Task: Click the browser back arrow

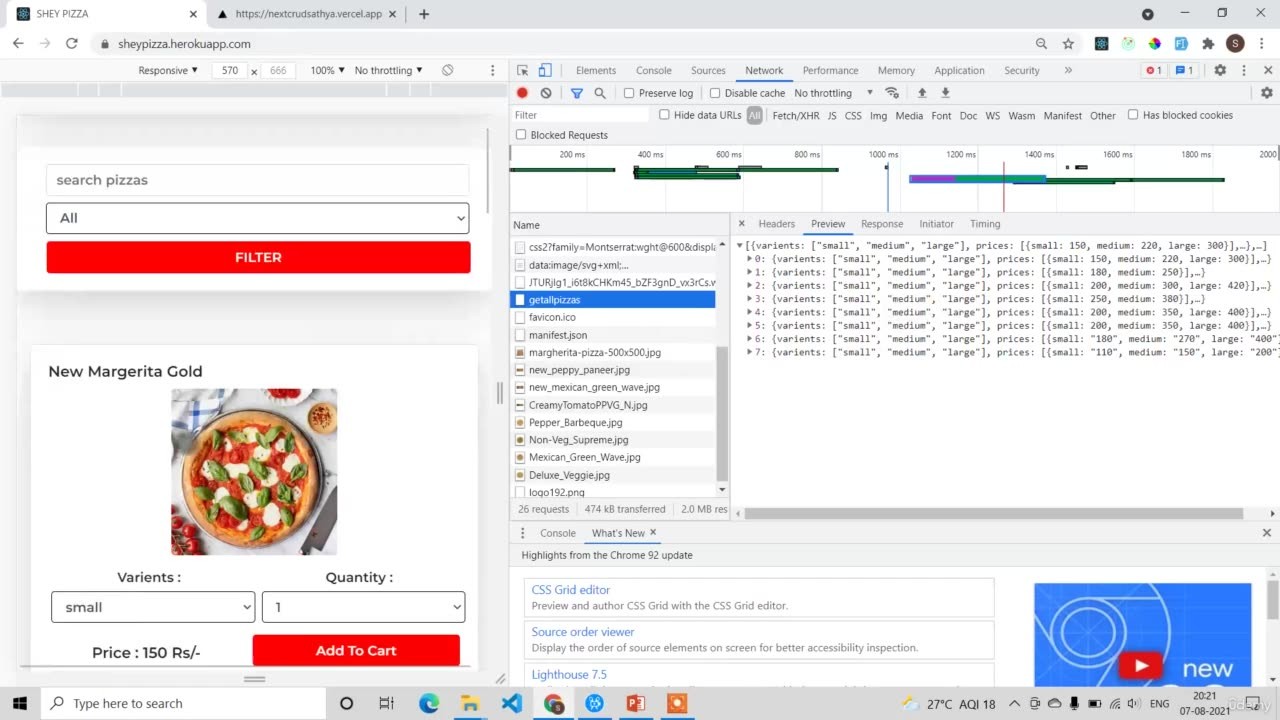Action: 18,44
